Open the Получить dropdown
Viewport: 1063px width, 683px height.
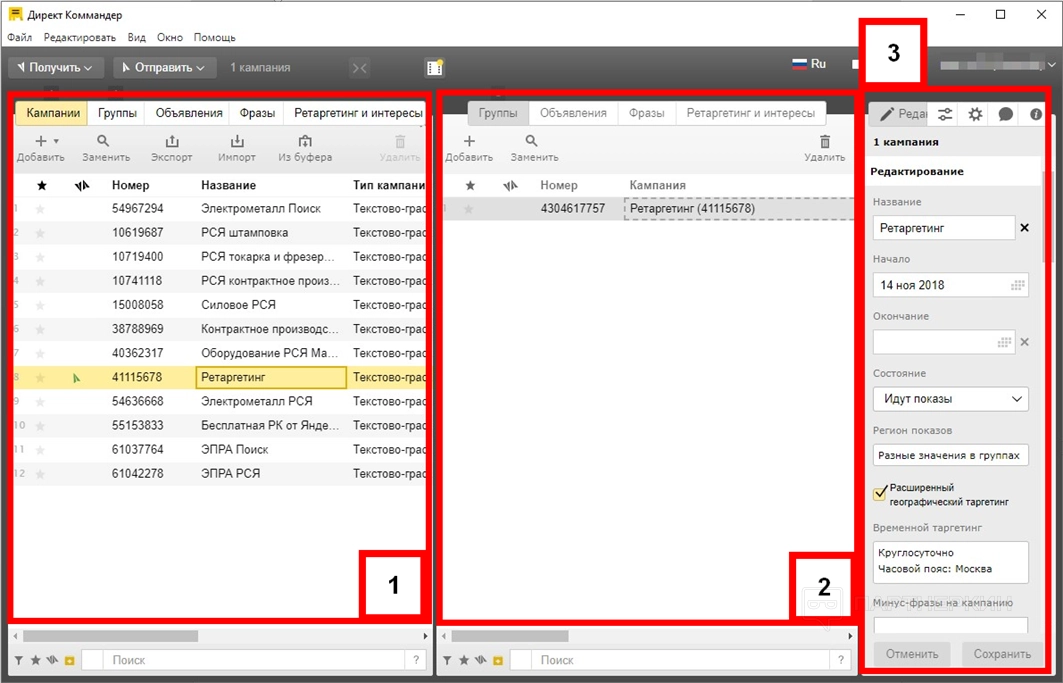pyautogui.click(x=56, y=68)
